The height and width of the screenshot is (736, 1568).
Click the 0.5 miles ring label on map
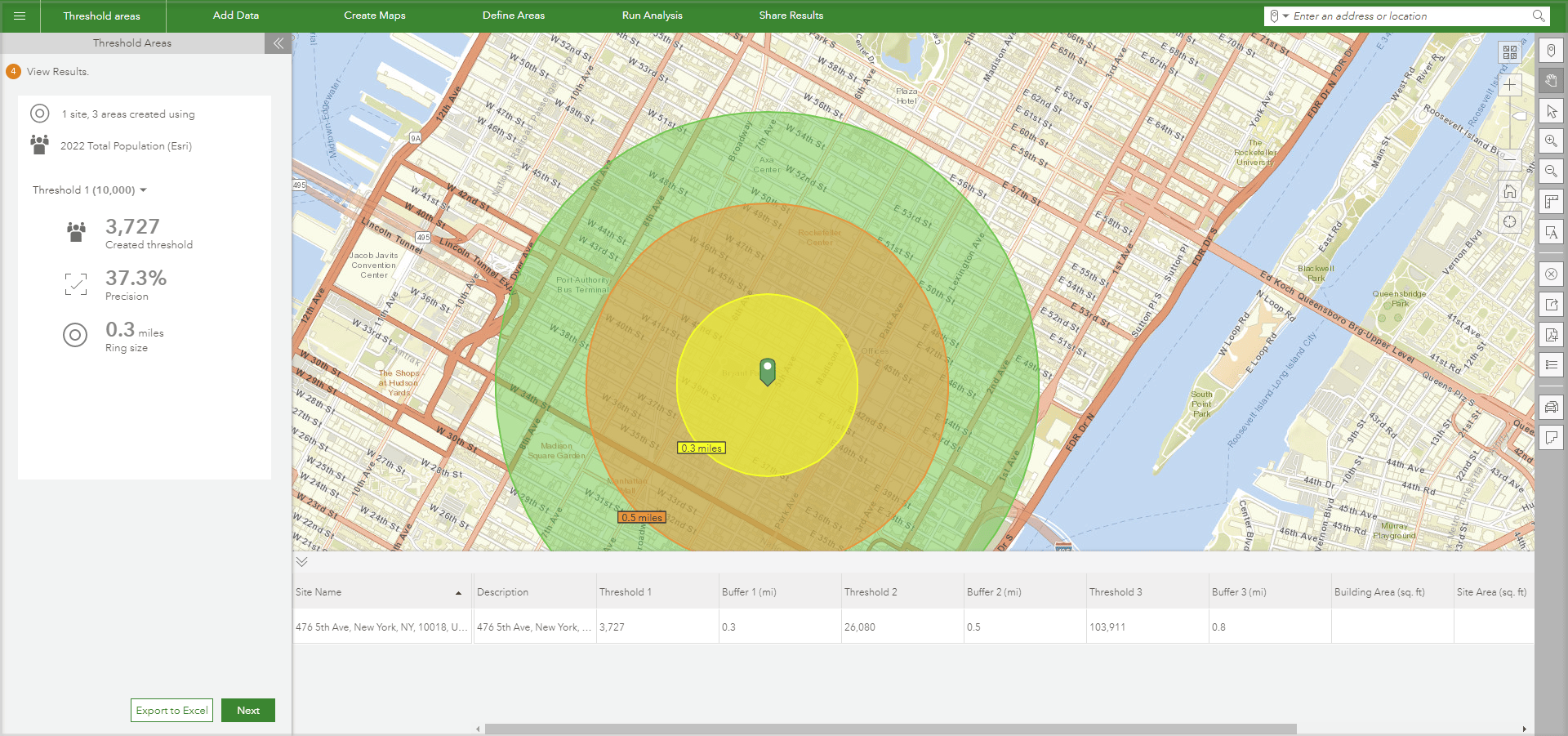[x=642, y=517]
